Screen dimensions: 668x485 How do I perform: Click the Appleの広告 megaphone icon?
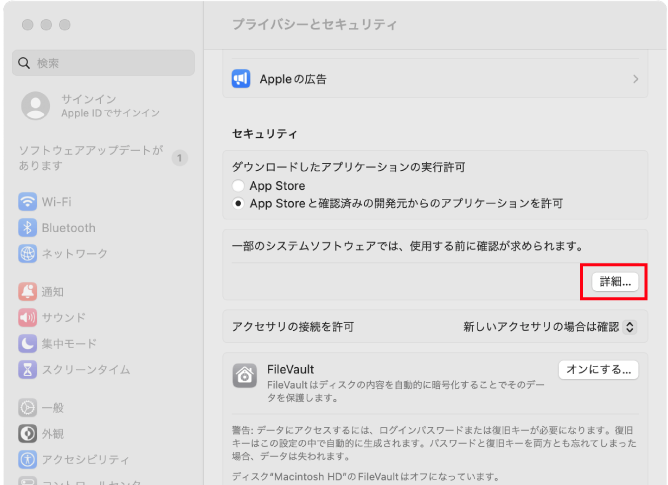point(241,79)
